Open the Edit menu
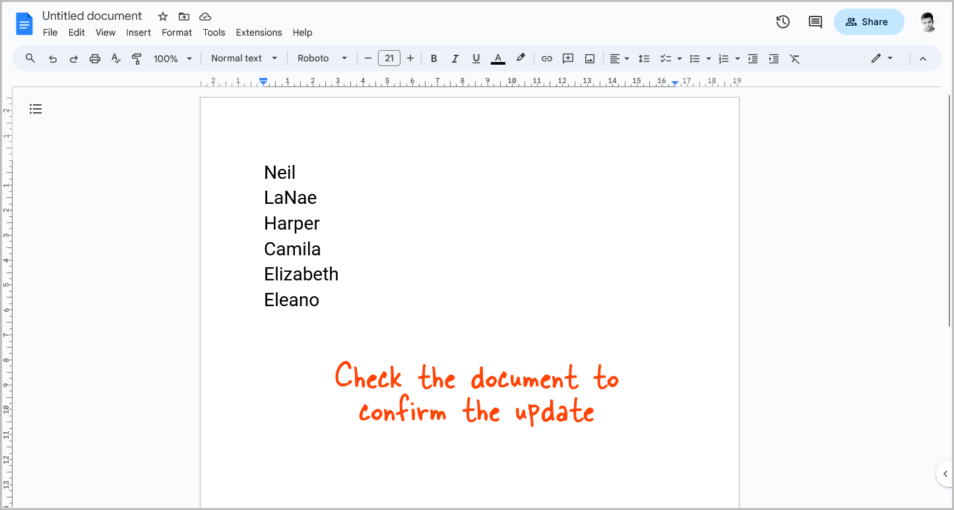Screen dimensions: 954x510 pyautogui.click(x=76, y=33)
